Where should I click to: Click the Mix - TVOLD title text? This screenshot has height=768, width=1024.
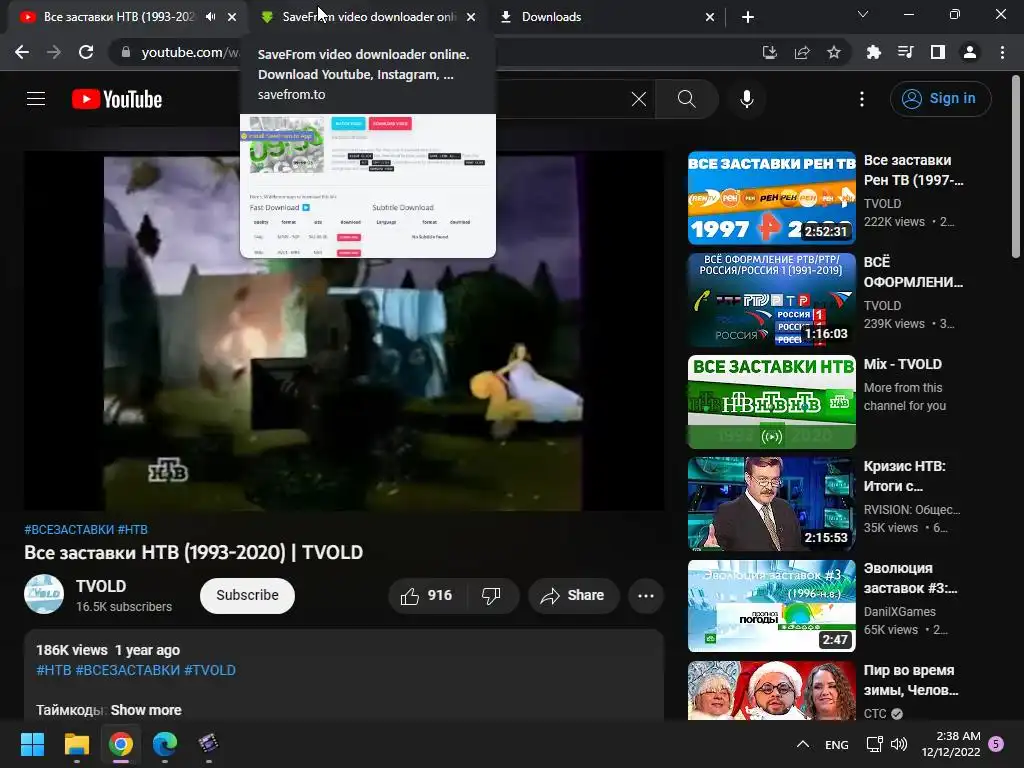point(903,364)
